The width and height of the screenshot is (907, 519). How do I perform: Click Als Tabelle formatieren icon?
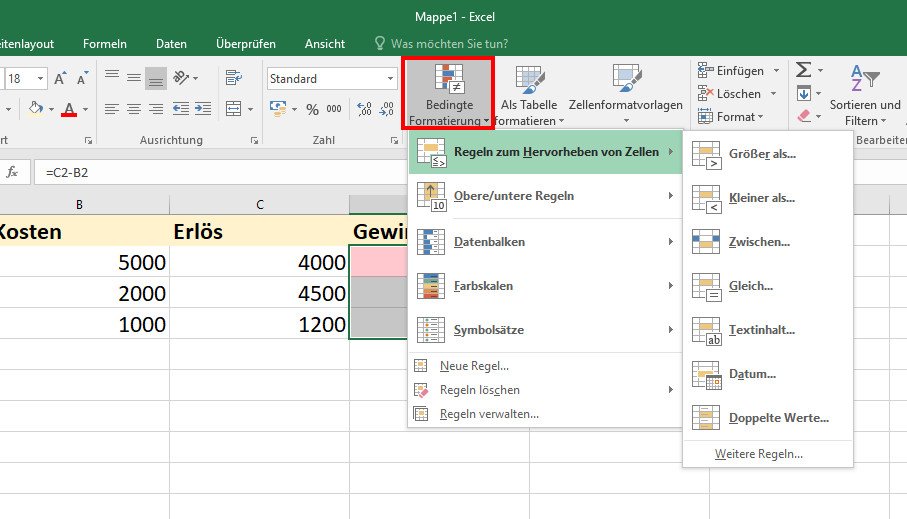pyautogui.click(x=529, y=80)
